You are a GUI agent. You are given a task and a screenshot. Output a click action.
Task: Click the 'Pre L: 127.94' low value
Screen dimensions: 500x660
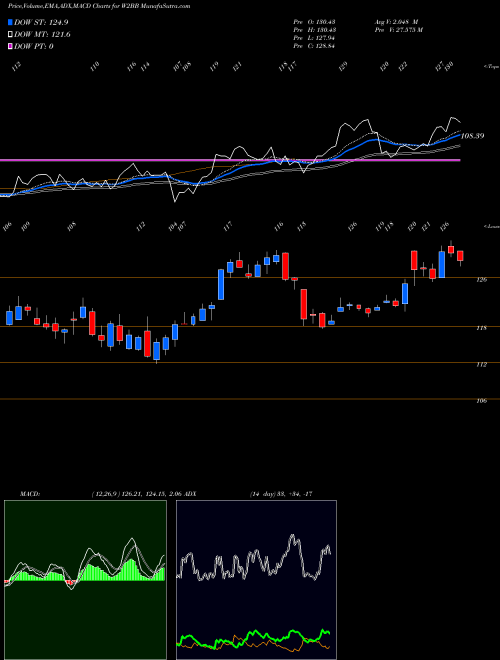point(314,38)
